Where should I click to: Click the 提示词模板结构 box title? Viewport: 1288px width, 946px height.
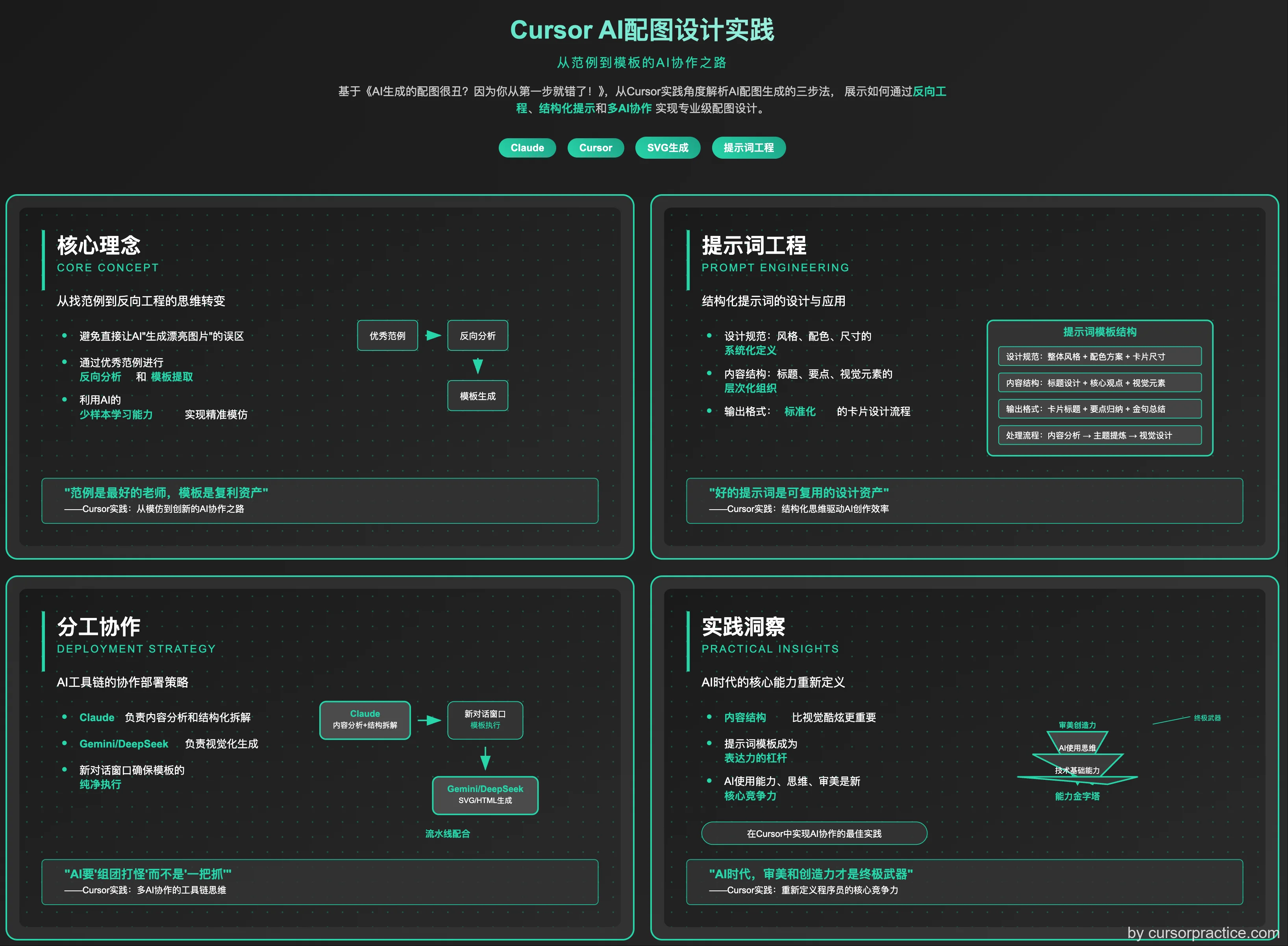coord(1100,332)
